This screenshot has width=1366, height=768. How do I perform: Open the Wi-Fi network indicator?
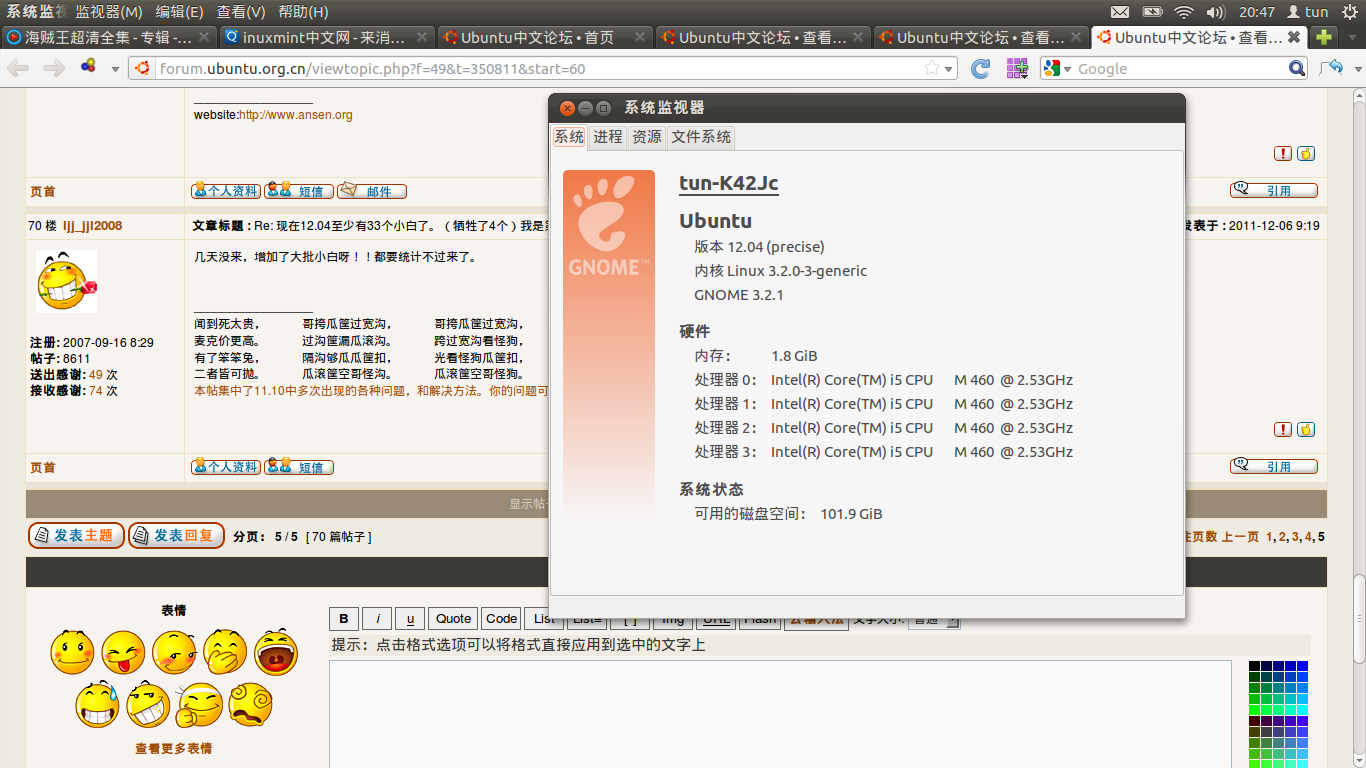click(x=1184, y=12)
